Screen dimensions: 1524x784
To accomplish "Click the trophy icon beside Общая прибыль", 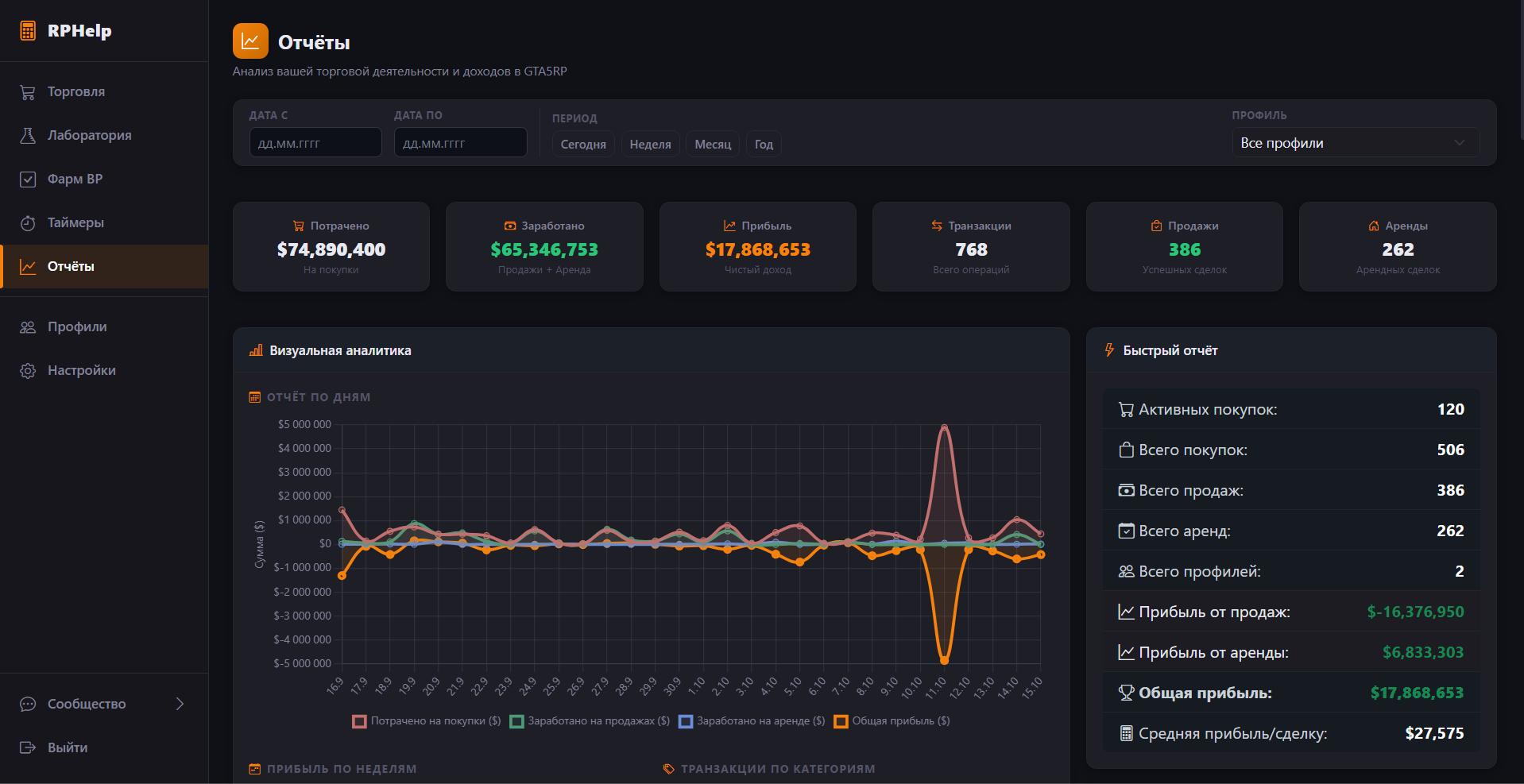I will pyautogui.click(x=1126, y=693).
